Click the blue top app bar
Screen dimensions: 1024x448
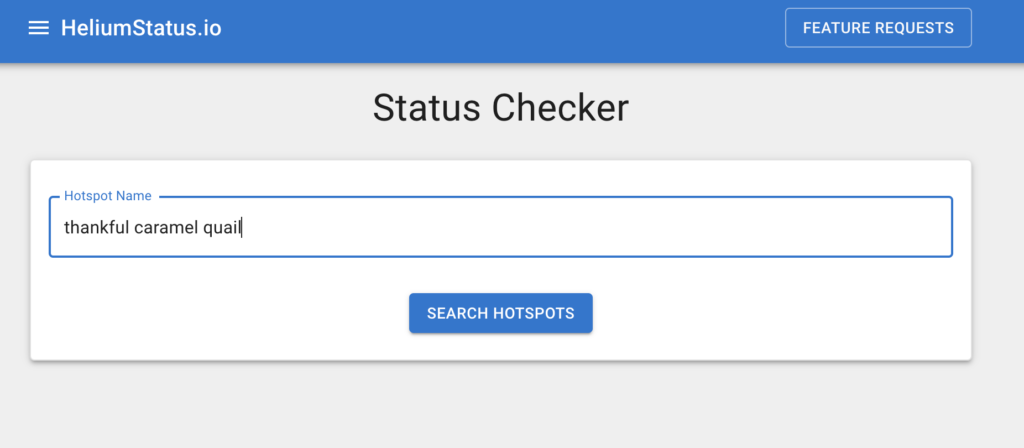500,30
